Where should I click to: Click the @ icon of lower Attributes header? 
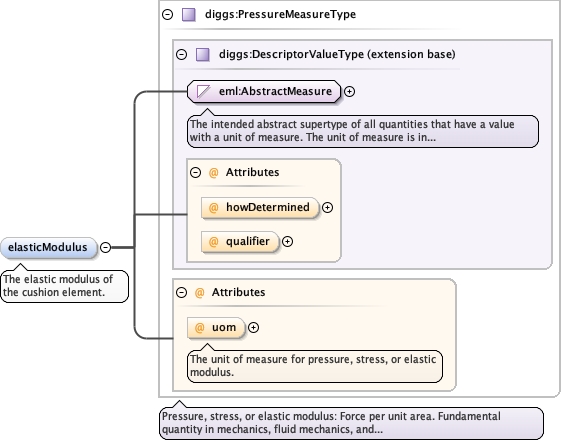(x=199, y=293)
